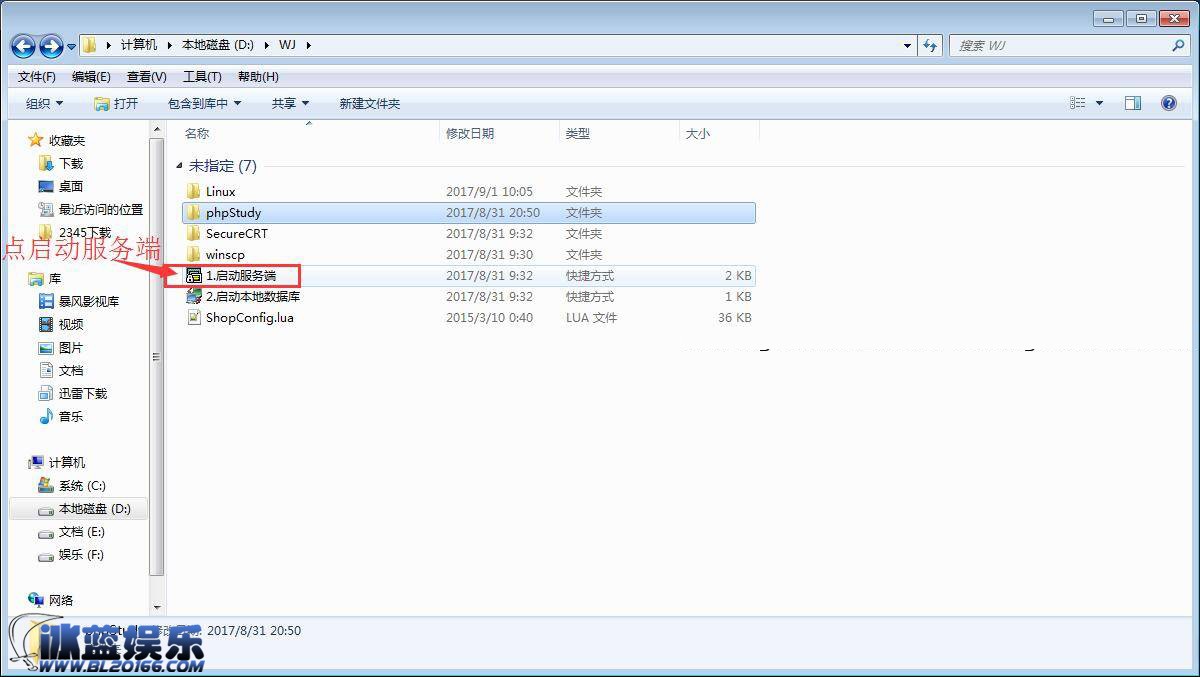Click the search WJ input field
The image size is (1200, 677).
click(x=1058, y=45)
